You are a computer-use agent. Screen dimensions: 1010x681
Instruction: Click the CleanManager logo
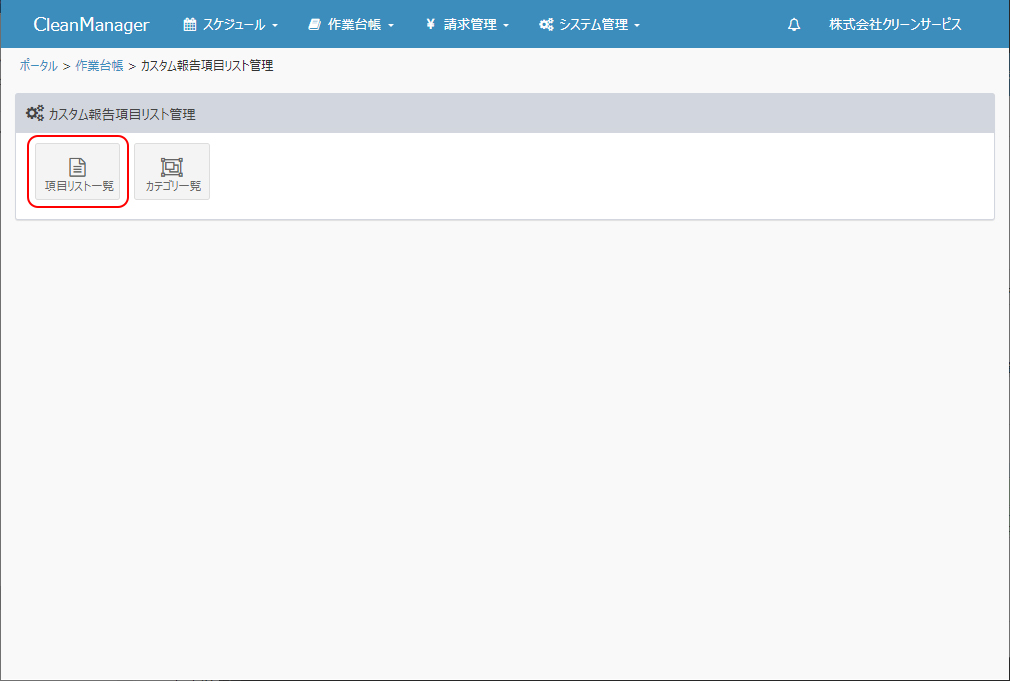point(91,24)
